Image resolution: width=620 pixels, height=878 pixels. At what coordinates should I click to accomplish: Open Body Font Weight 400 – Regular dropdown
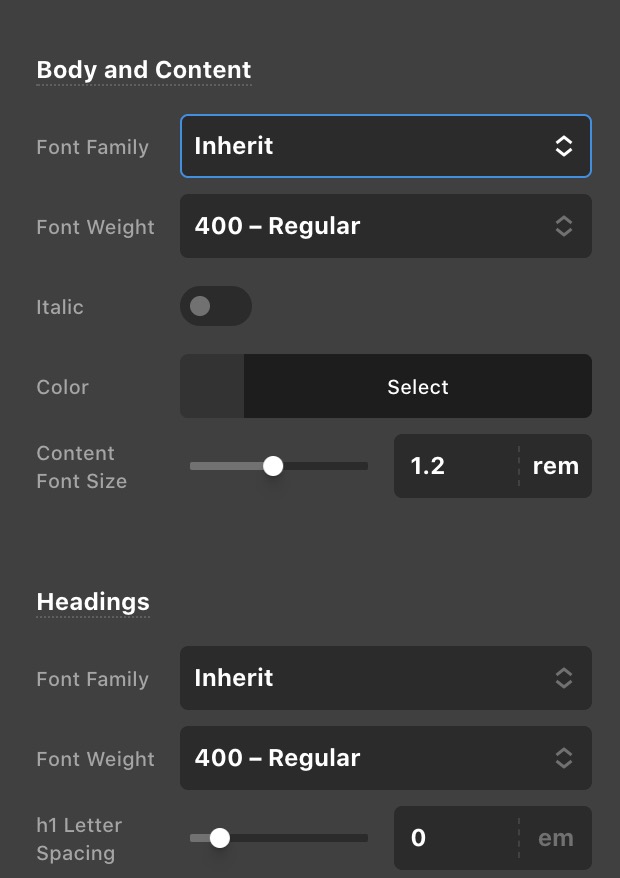[x=385, y=226]
